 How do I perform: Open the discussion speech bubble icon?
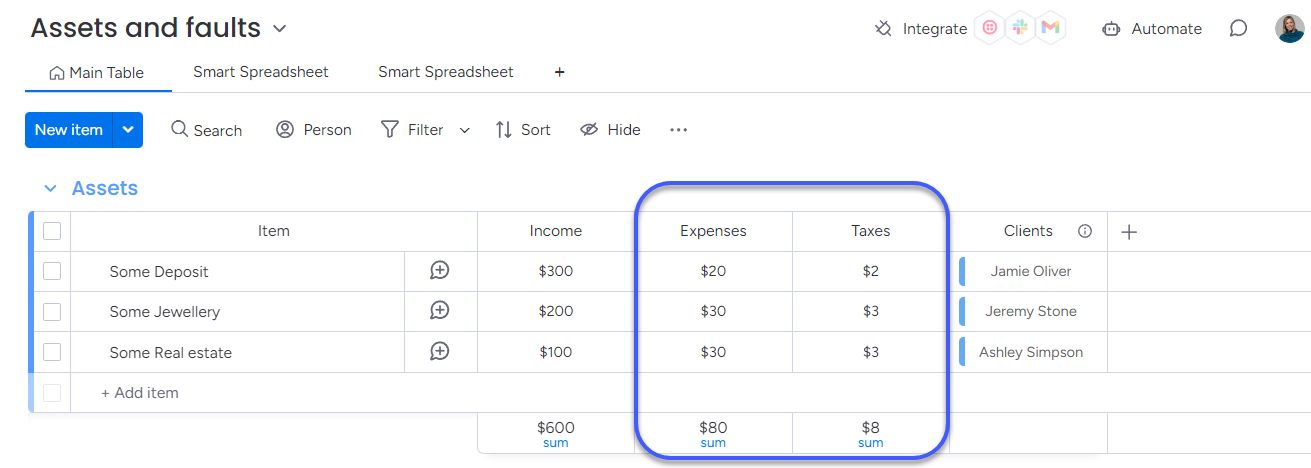[1238, 29]
